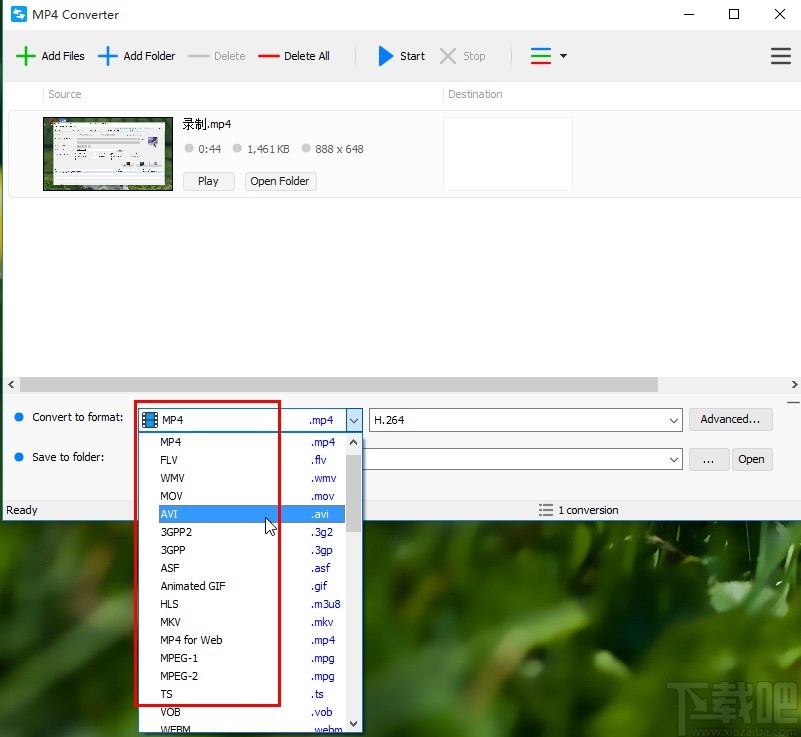Select the highlighted AVI format

[x=252, y=514]
